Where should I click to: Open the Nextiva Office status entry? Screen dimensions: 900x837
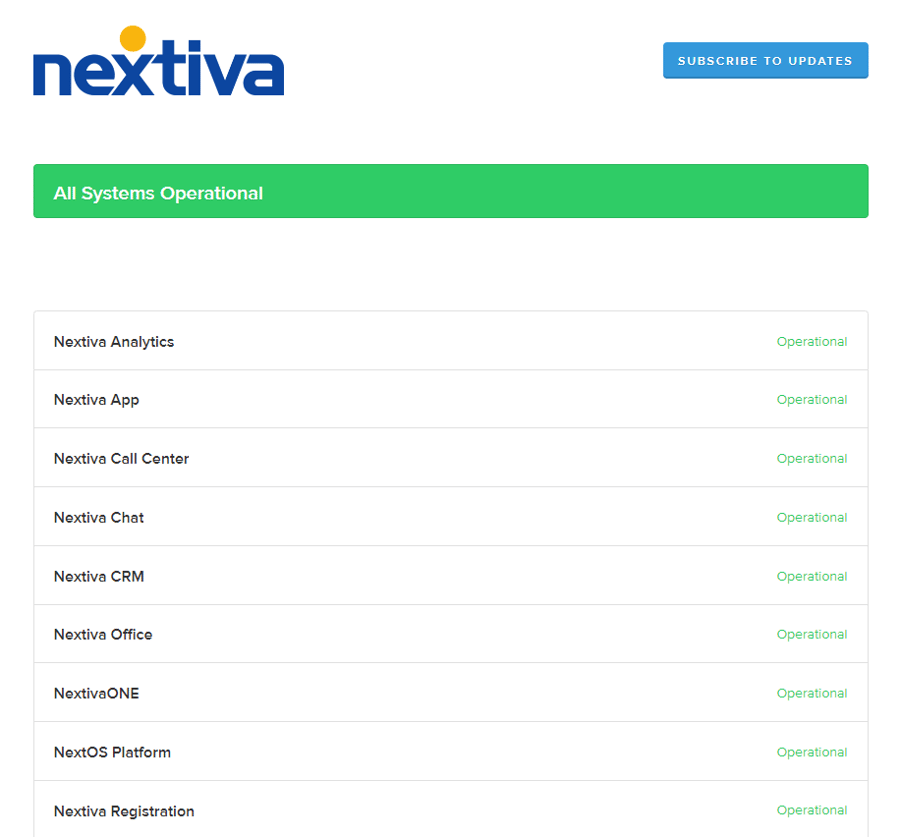(103, 634)
